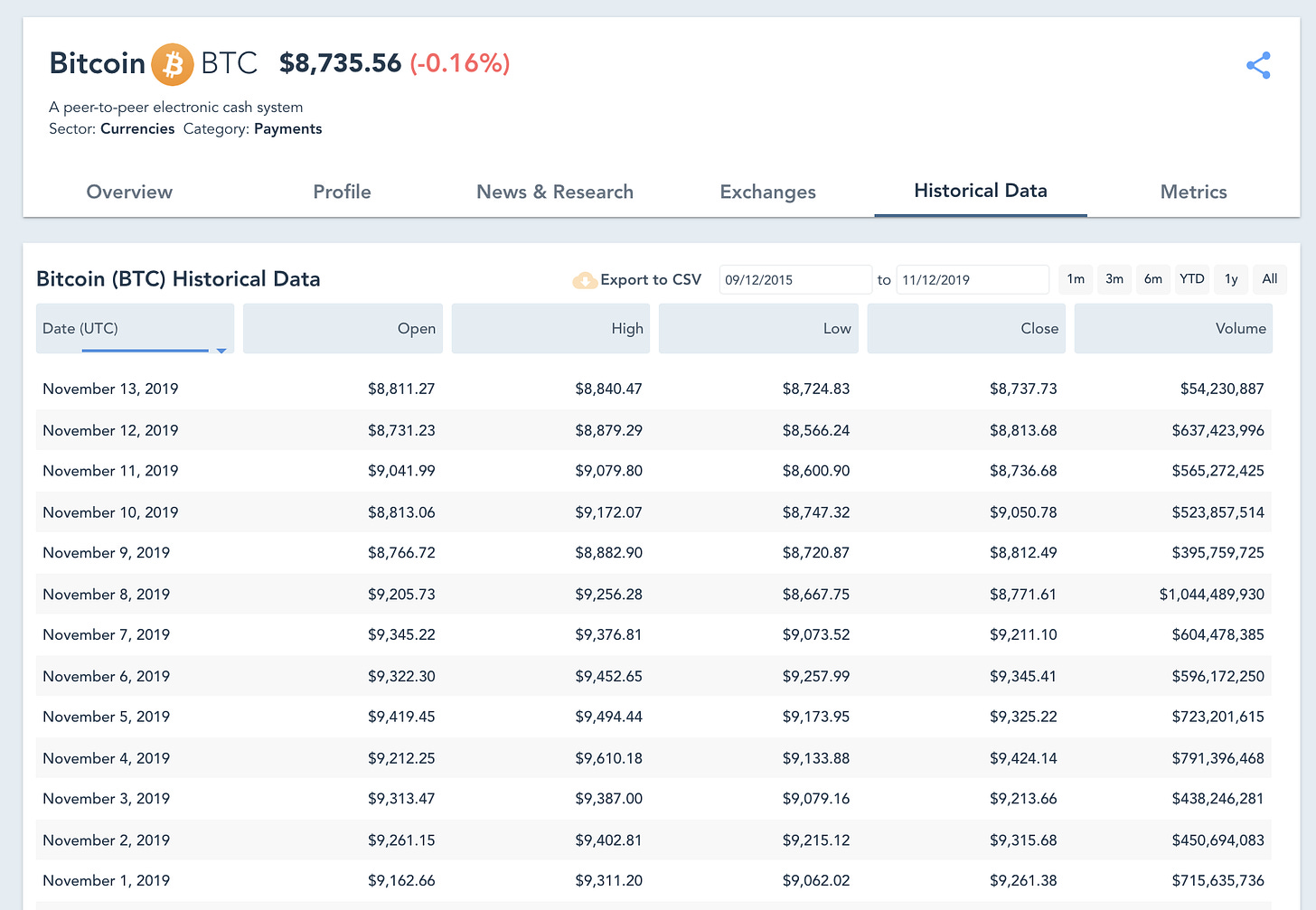Select the November 5, 2019 date cell
The height and width of the screenshot is (910, 1316).
pyautogui.click(x=107, y=717)
